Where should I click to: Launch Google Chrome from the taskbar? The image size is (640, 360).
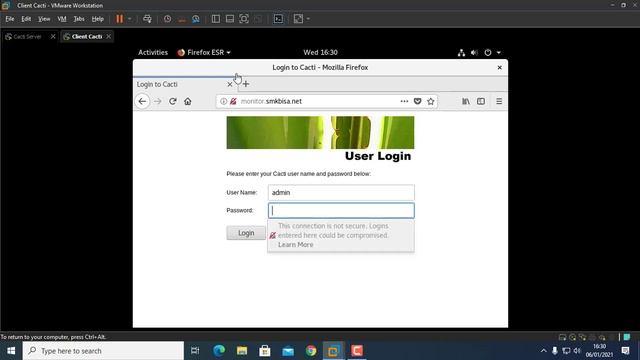[x=311, y=351]
